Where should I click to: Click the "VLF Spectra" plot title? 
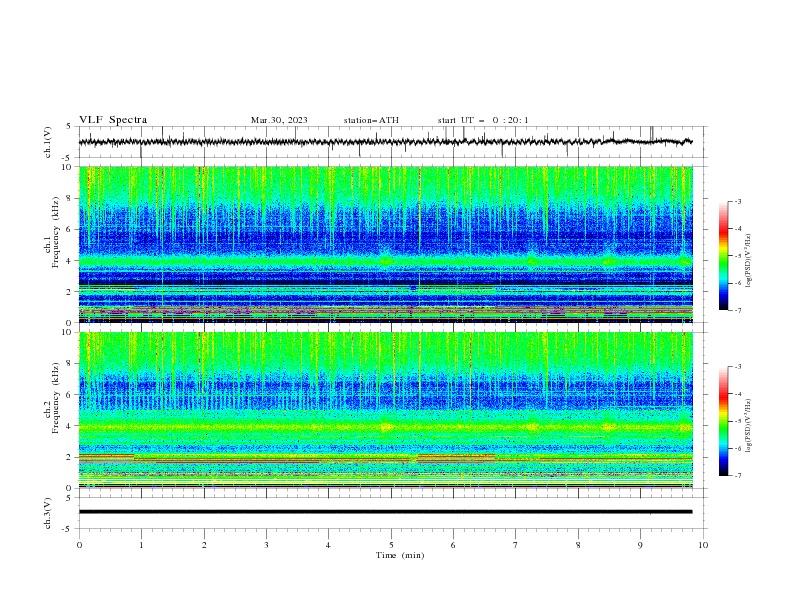[x=113, y=120]
